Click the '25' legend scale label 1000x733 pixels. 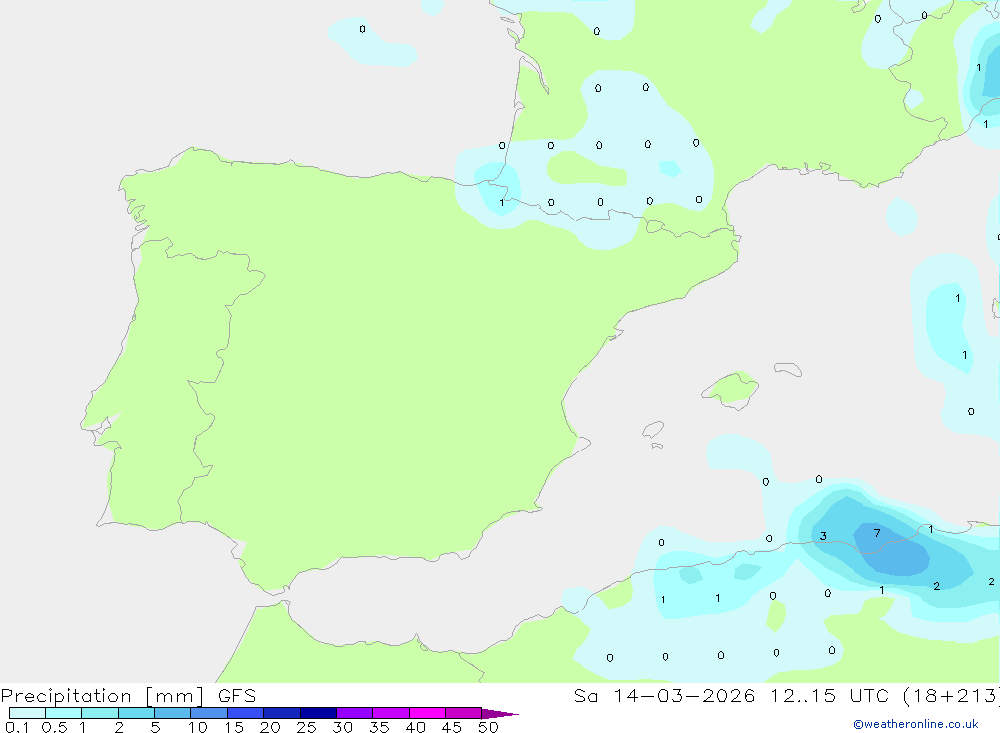(307, 727)
